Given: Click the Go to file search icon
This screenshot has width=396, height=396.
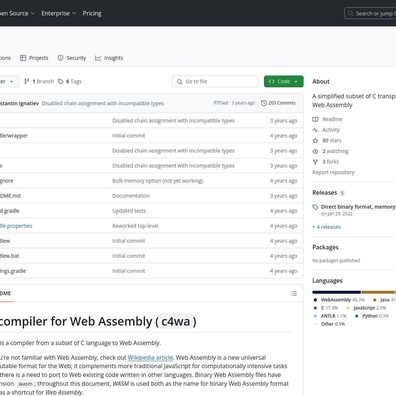Looking at the screenshot, I should [x=179, y=81].
